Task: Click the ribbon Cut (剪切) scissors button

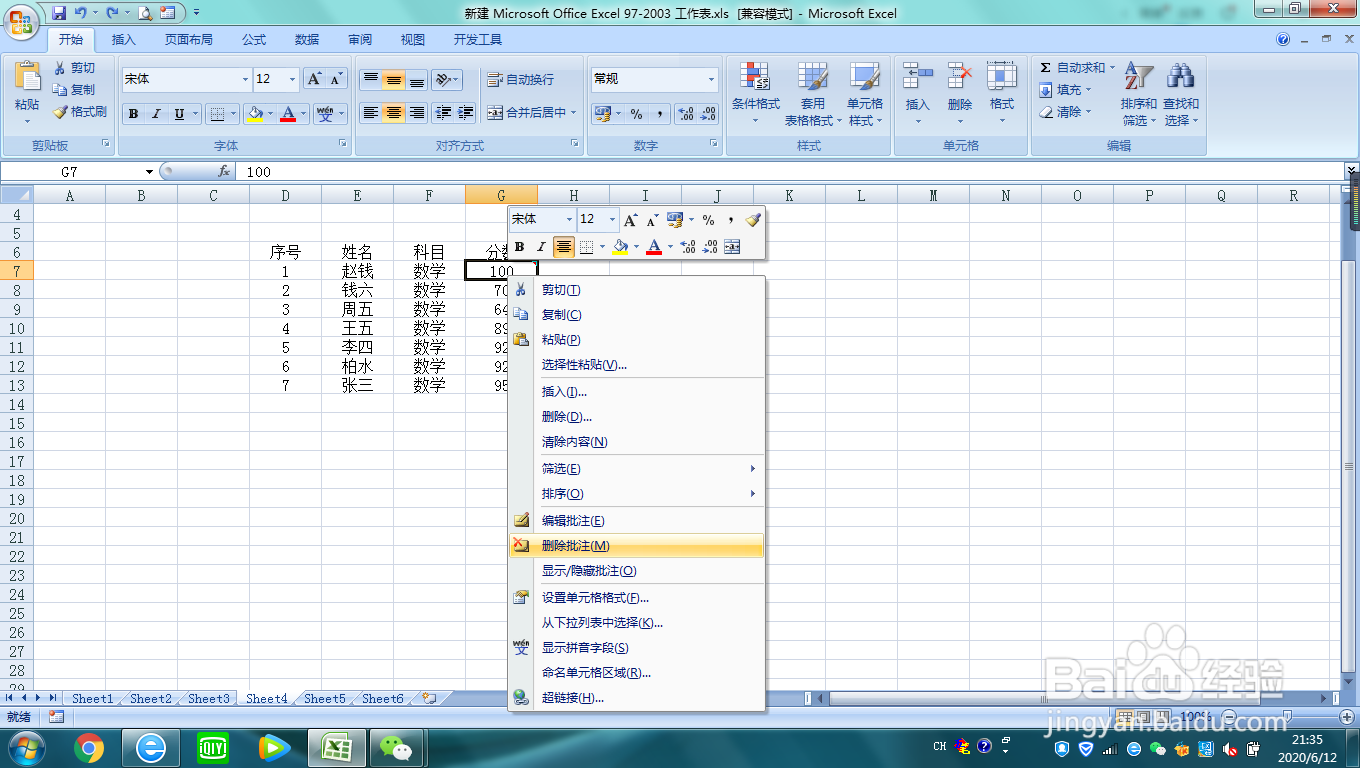Action: pyautogui.click(x=75, y=68)
